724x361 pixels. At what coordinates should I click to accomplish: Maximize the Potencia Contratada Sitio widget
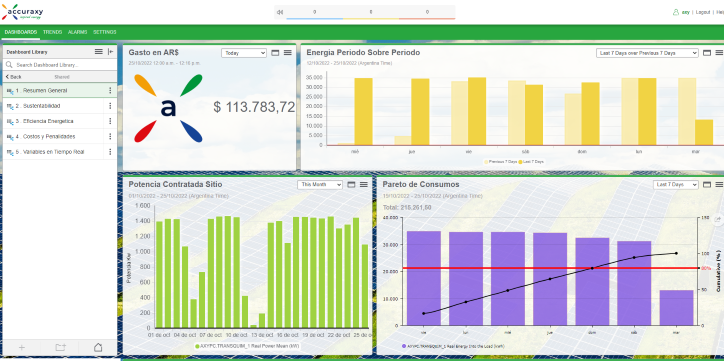pos(351,185)
